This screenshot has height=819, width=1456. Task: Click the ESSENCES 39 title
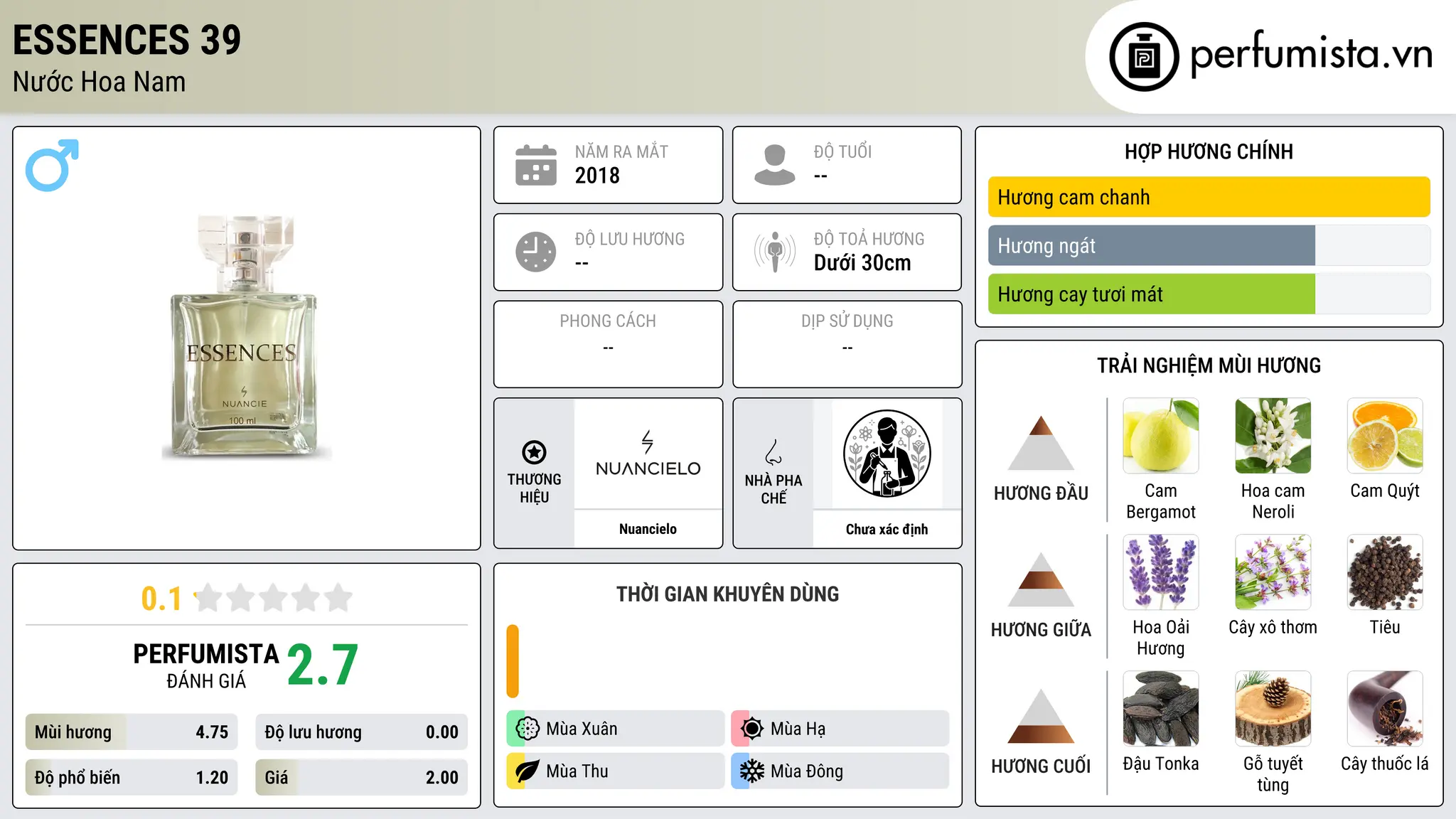[127, 40]
